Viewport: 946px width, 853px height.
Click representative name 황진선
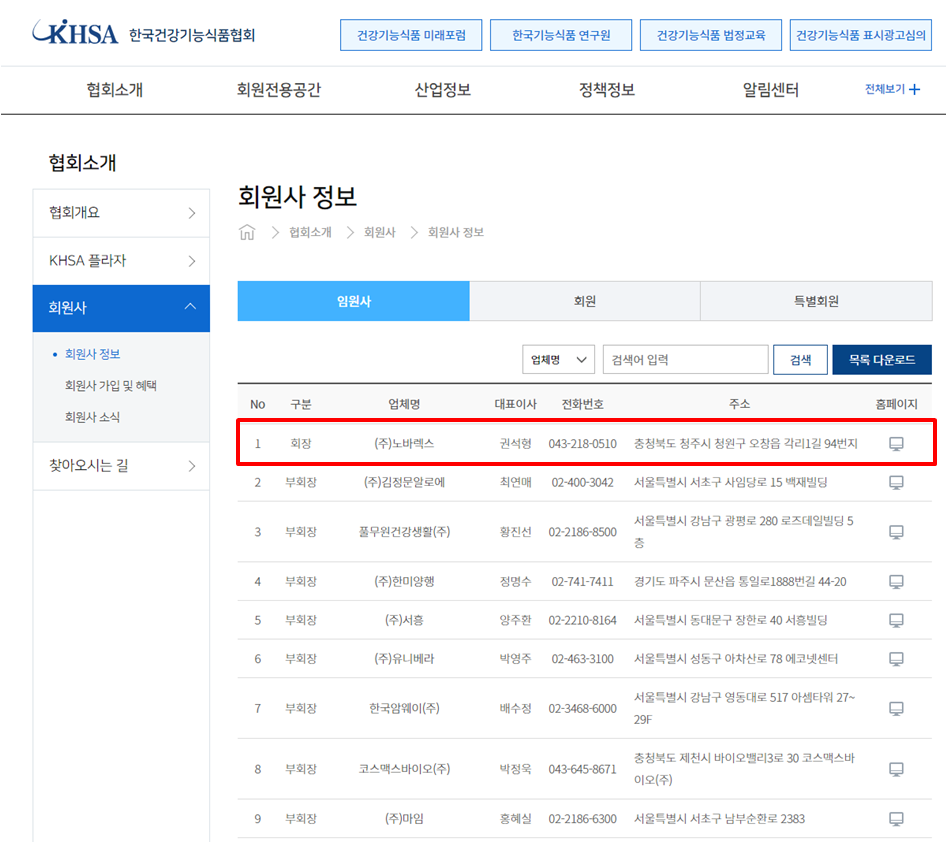(x=515, y=531)
